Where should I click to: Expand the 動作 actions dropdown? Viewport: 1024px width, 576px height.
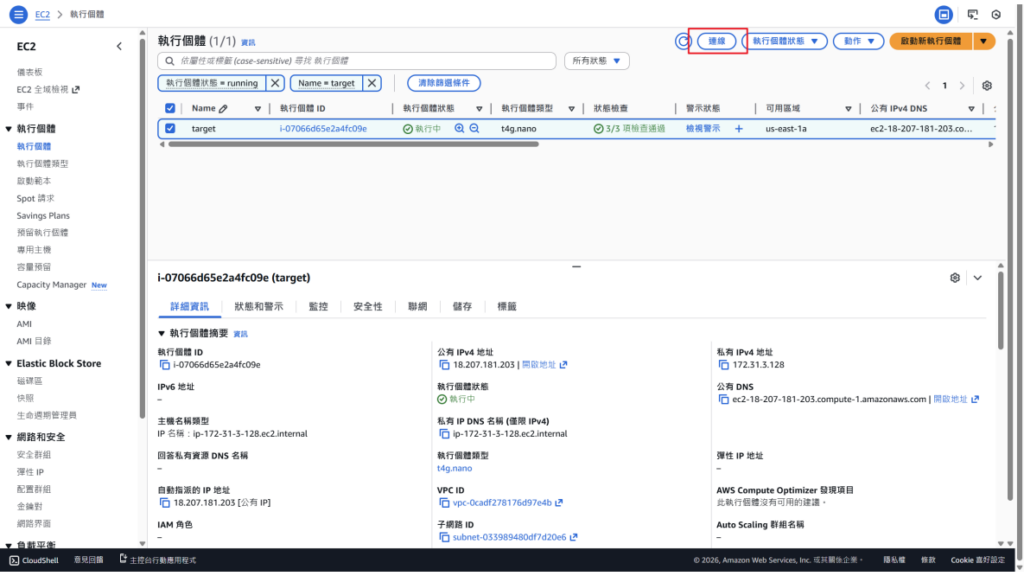858,41
